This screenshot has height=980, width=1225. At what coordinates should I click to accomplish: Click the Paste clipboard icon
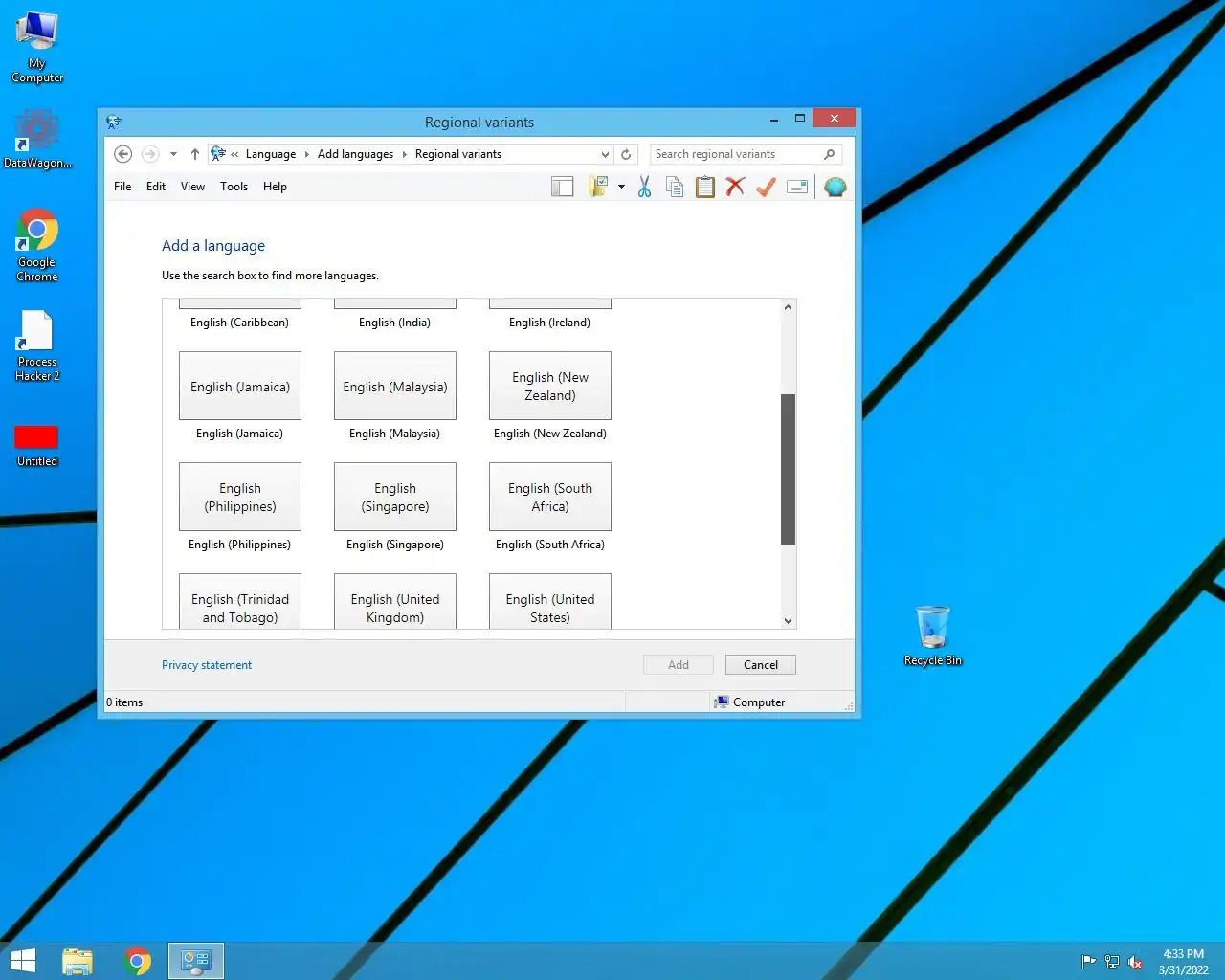coord(705,187)
